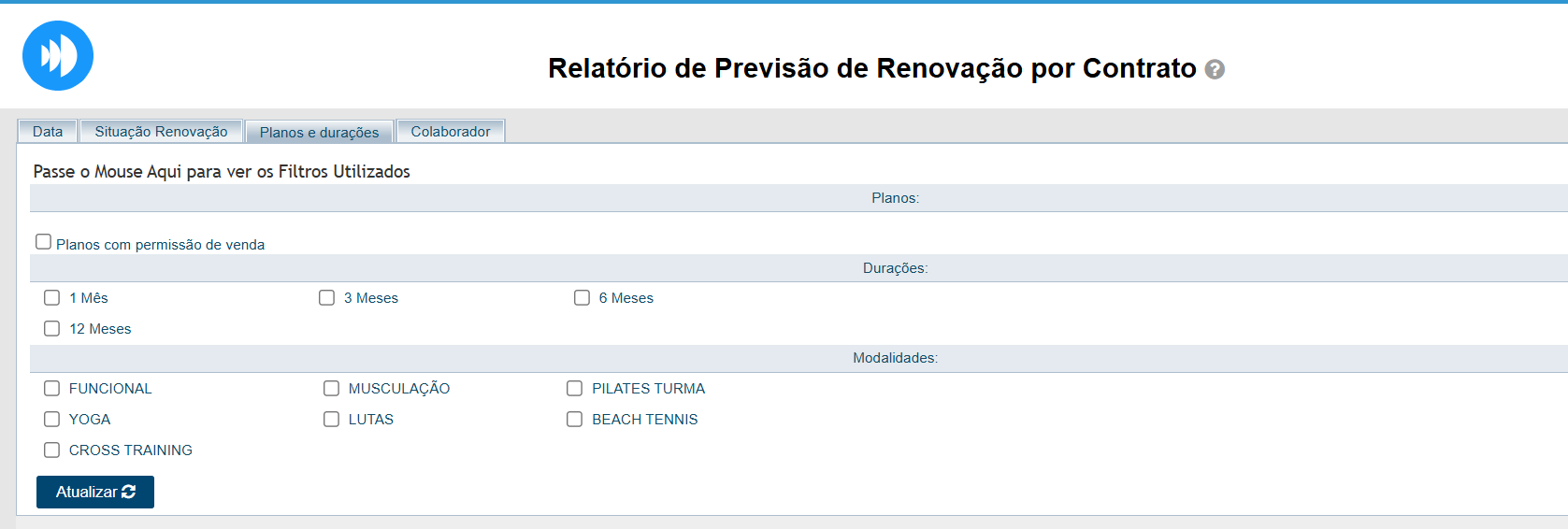Viewport: 1568px width, 529px height.
Task: Select the 12 Meses duration checkbox
Action: pyautogui.click(x=52, y=329)
